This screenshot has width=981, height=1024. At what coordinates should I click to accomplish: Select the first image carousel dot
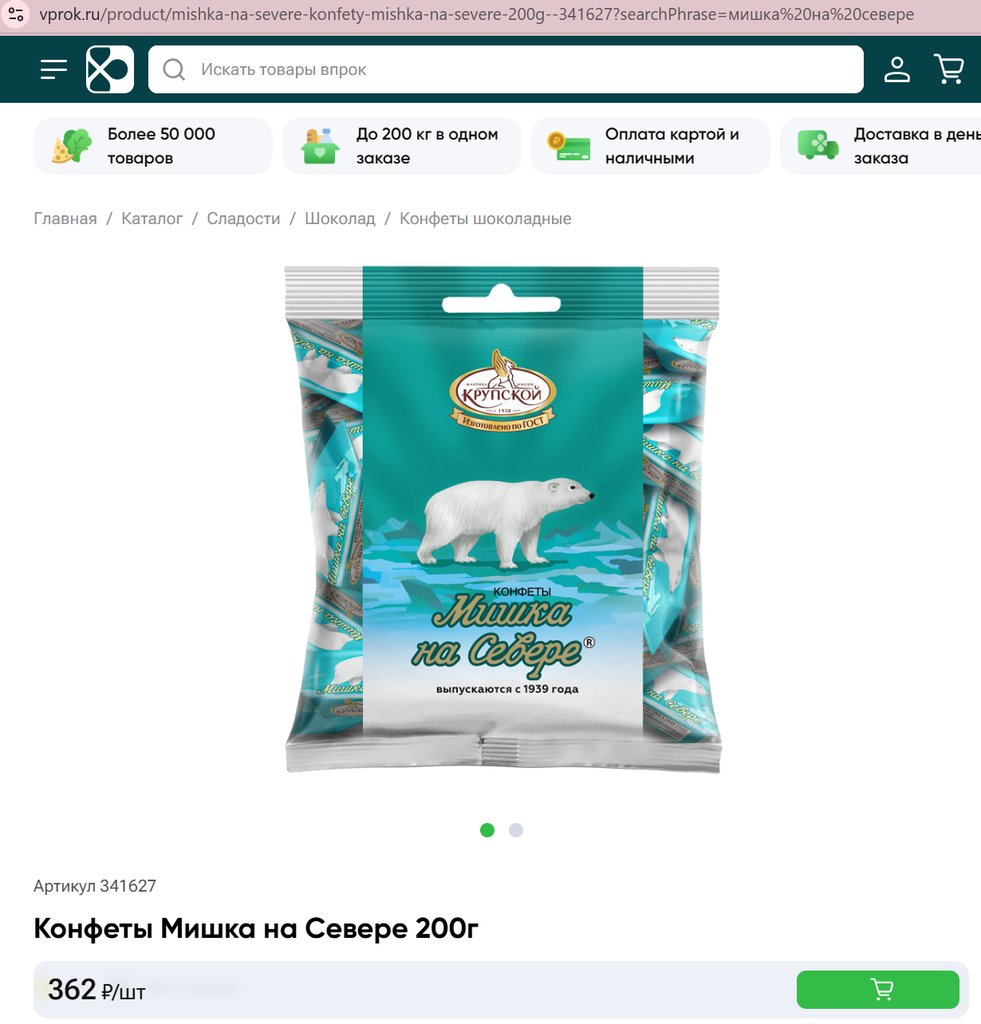(x=487, y=830)
